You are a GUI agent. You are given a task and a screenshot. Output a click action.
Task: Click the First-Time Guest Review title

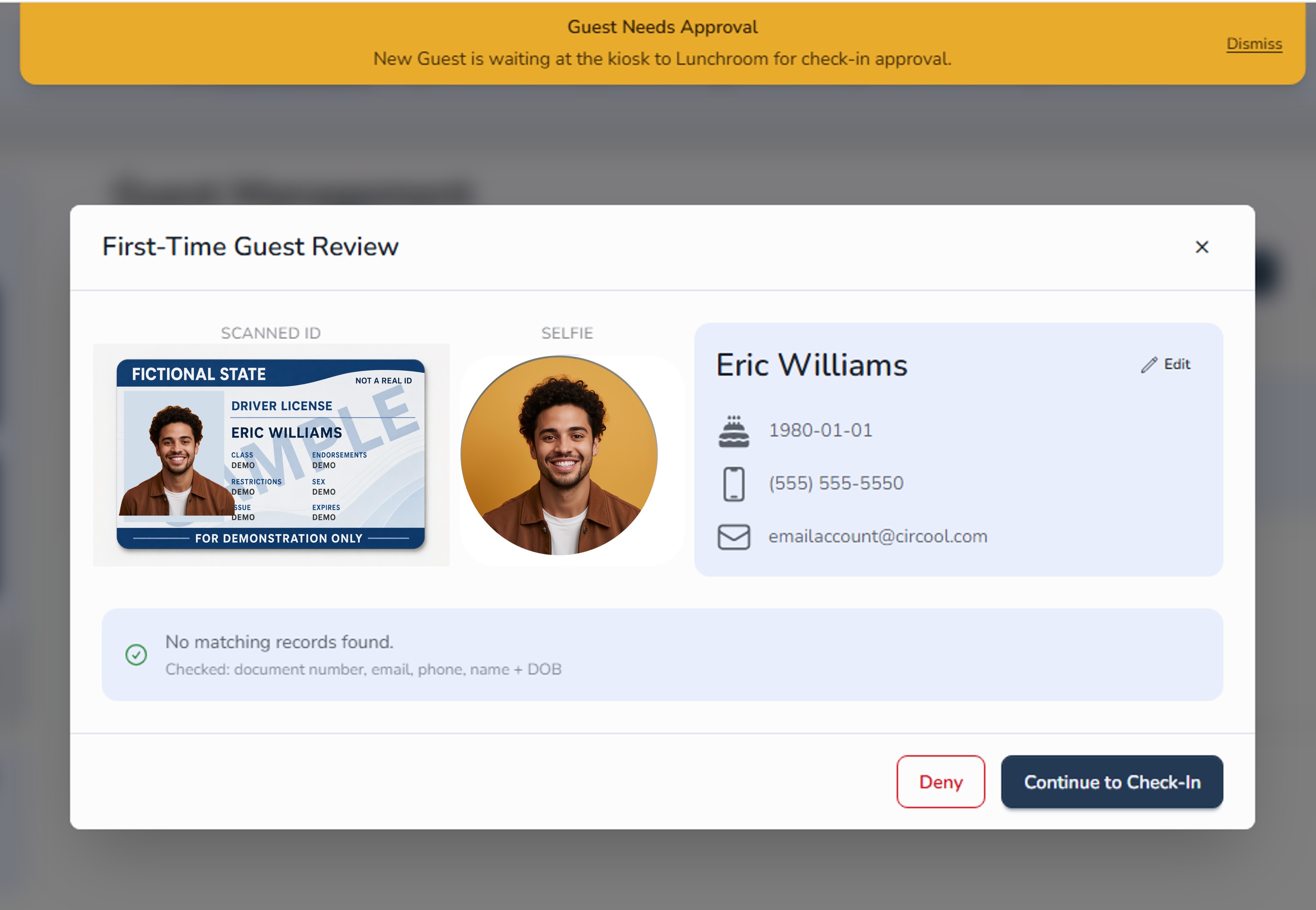pyautogui.click(x=250, y=247)
